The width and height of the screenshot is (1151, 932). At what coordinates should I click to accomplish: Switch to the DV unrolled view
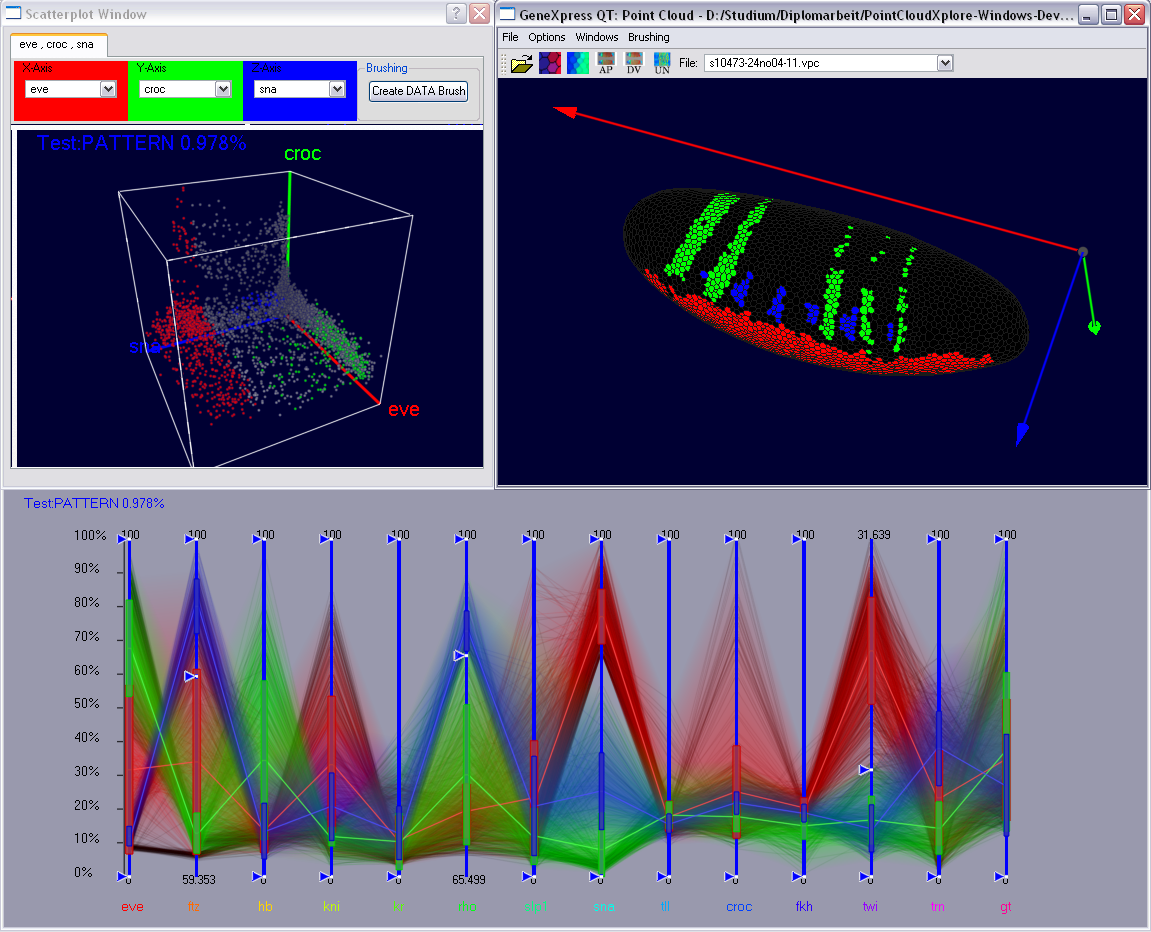point(633,63)
